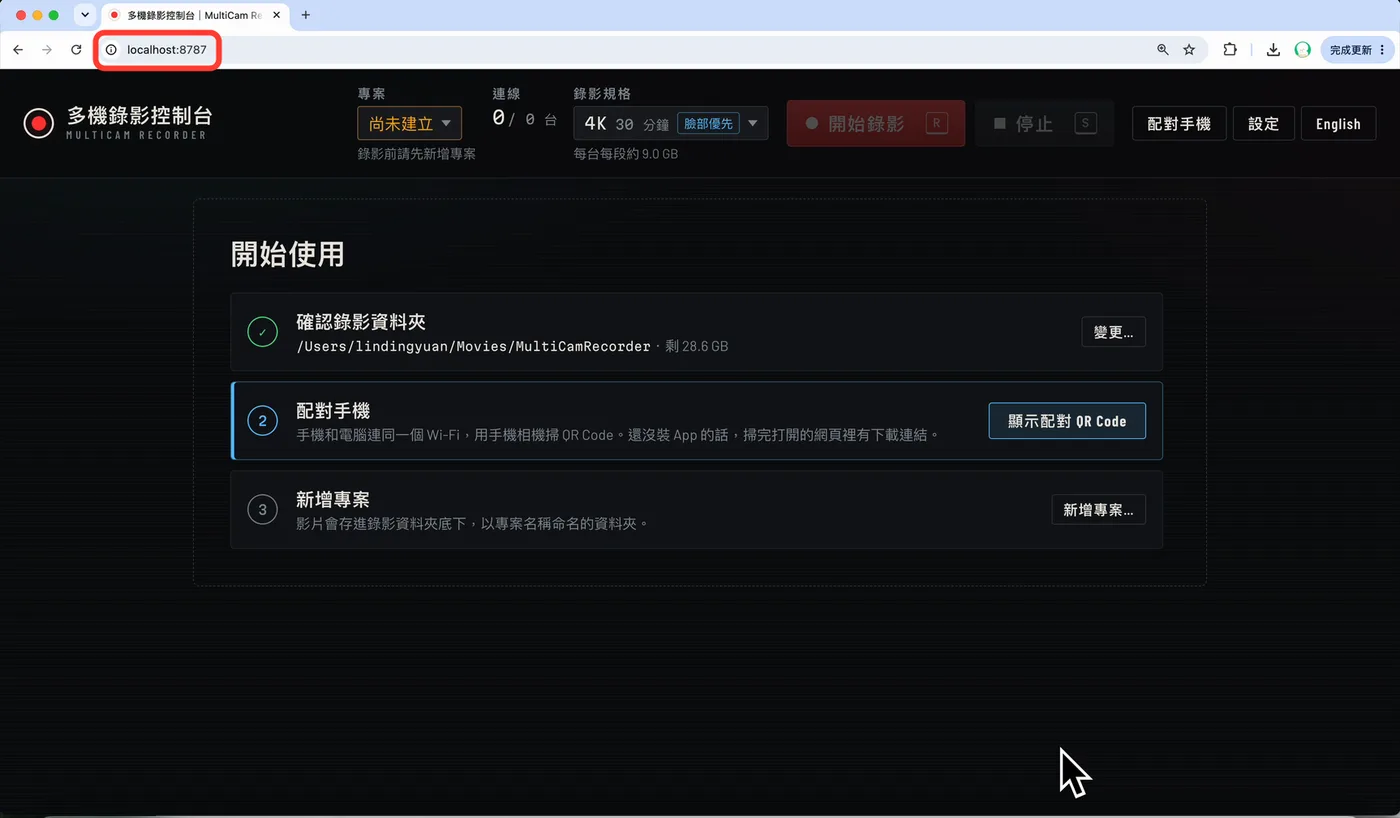
Task: Select the 多機錄影控制台 browser tab
Action: (194, 15)
